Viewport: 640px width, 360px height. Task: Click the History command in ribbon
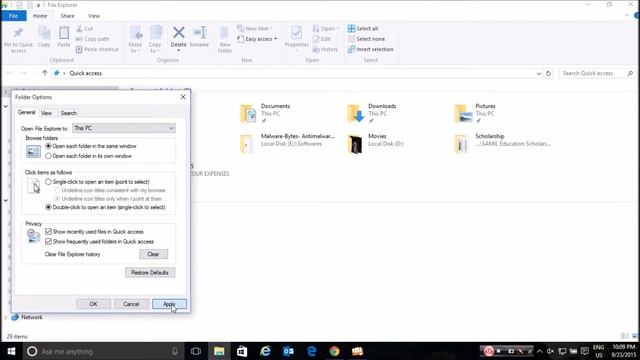(325, 49)
